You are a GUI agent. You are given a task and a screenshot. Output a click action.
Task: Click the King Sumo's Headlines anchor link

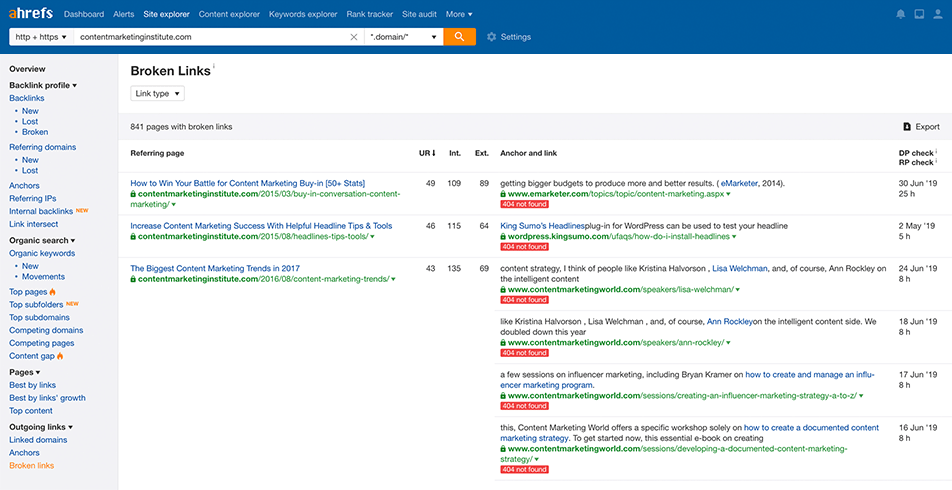click(x=542, y=226)
